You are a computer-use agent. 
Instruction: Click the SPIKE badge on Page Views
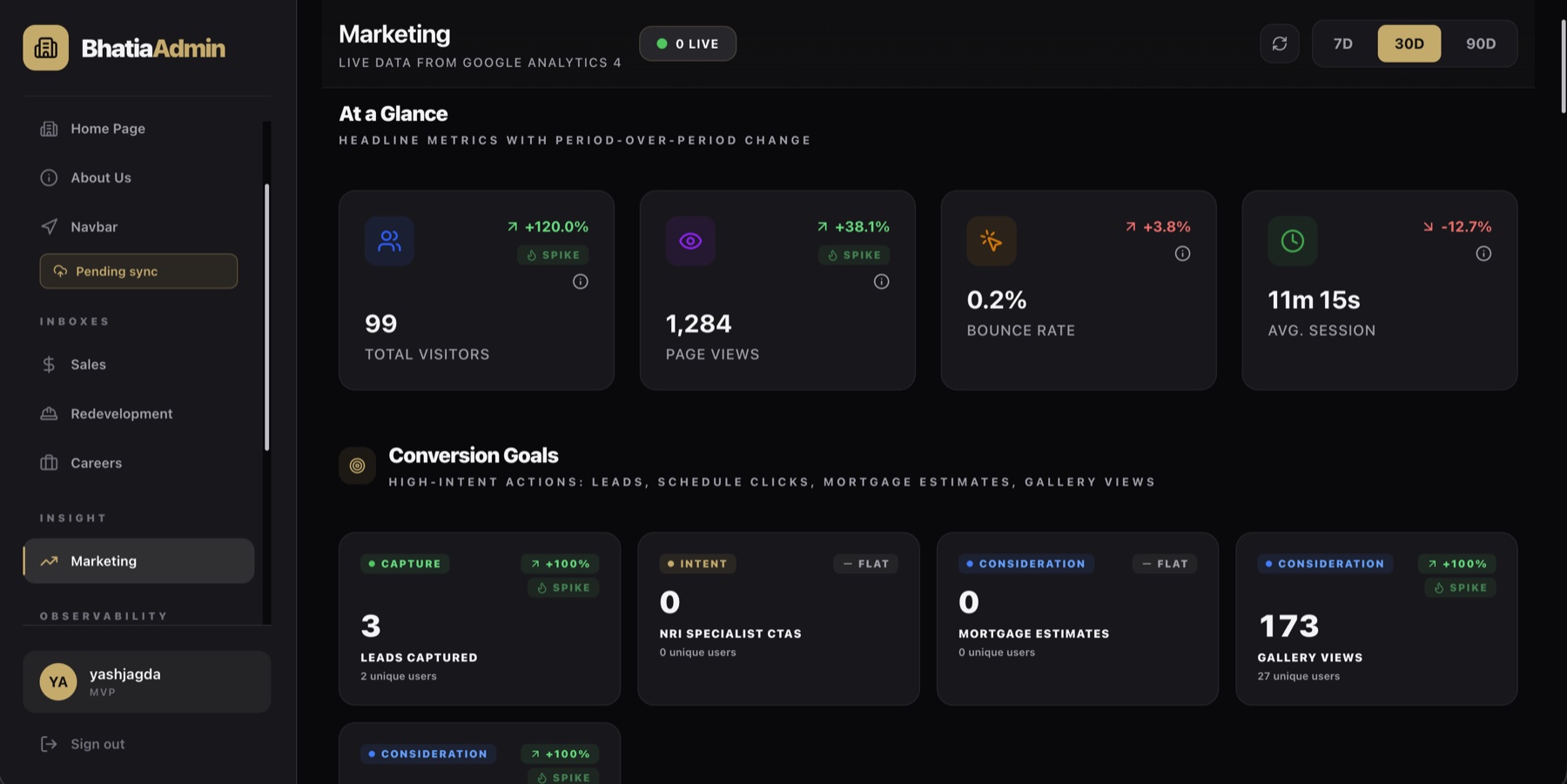tap(854, 255)
